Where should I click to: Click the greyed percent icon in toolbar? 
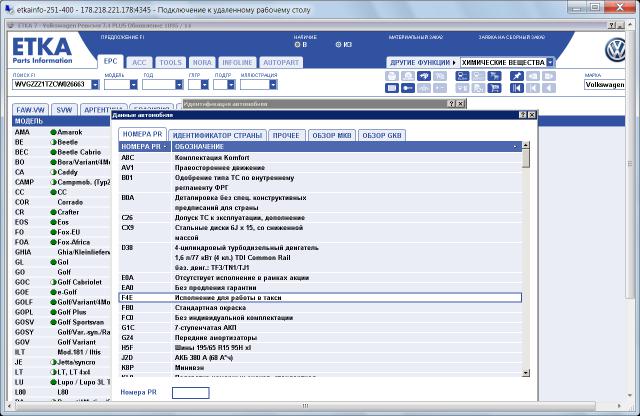pos(440,76)
